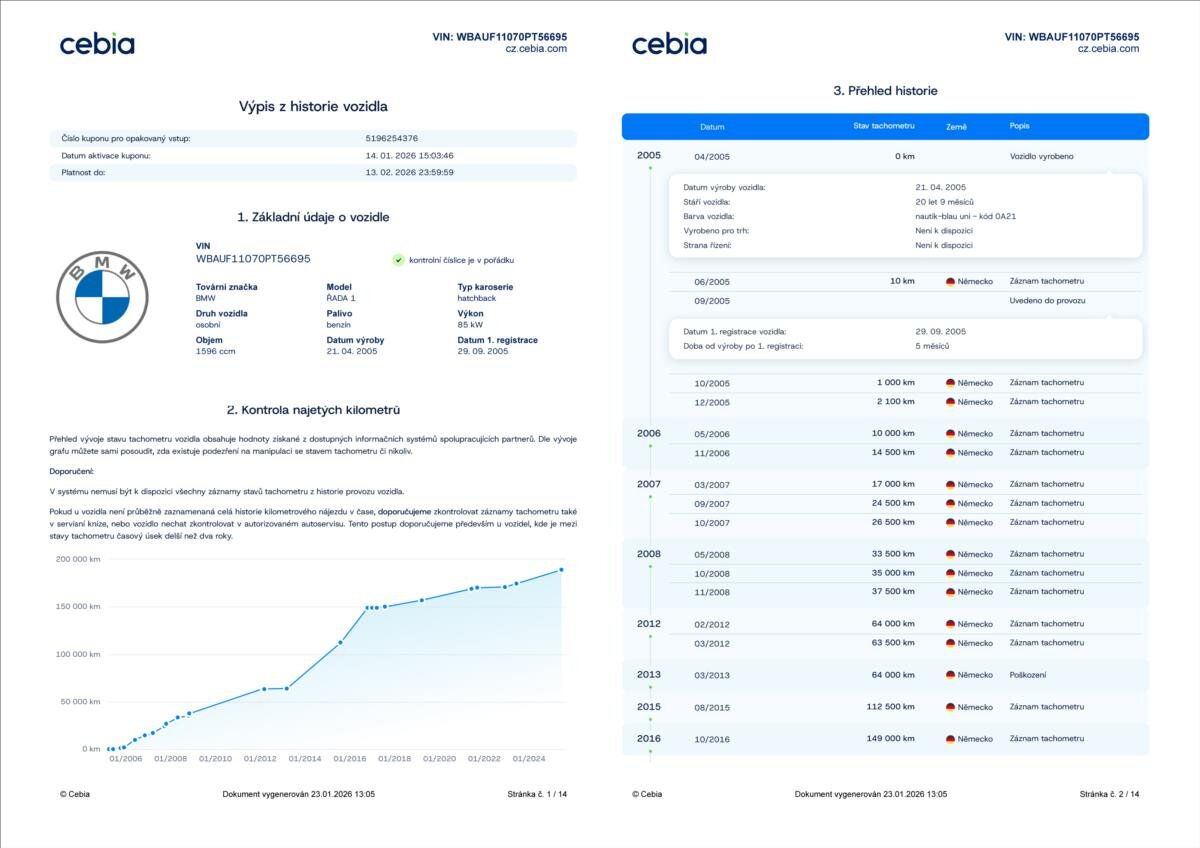Select the 2008 year marker in the timeline
The width and height of the screenshot is (1200, 848).
[649, 554]
